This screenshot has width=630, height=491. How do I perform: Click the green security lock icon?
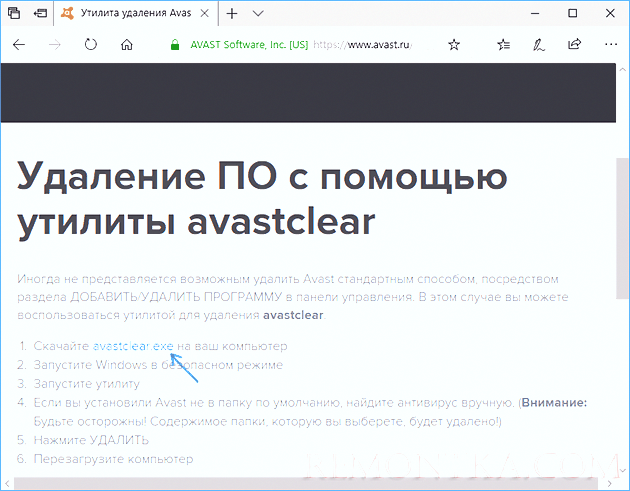tap(175, 44)
